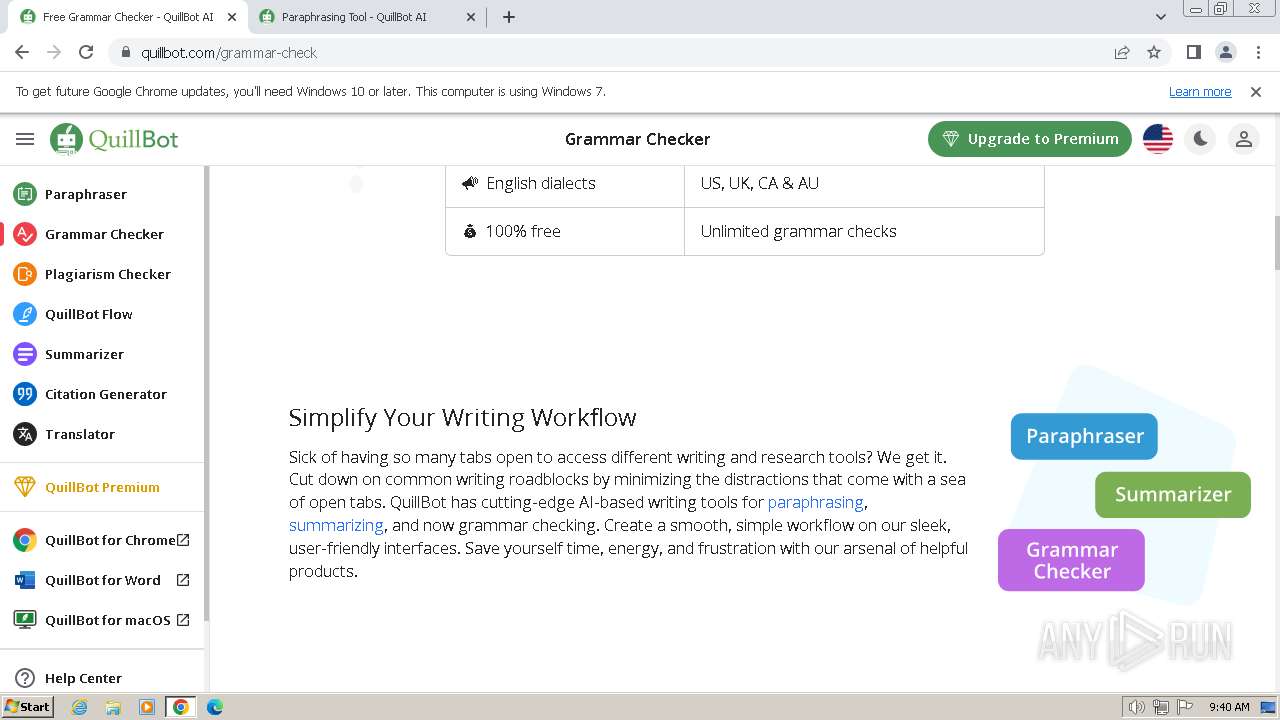Switch to Paraphrasing Tool browser tab
The height and width of the screenshot is (720, 1280).
pyautogui.click(x=354, y=17)
